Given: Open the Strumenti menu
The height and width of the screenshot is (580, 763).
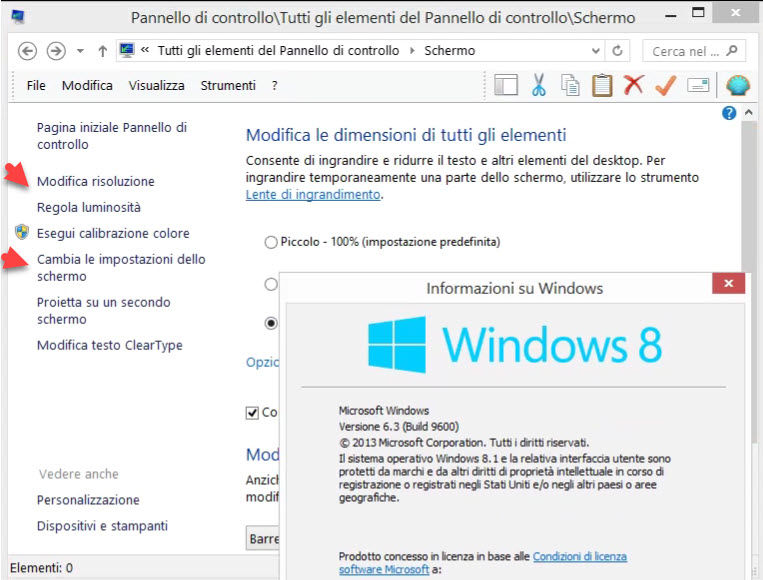Looking at the screenshot, I should [x=228, y=86].
